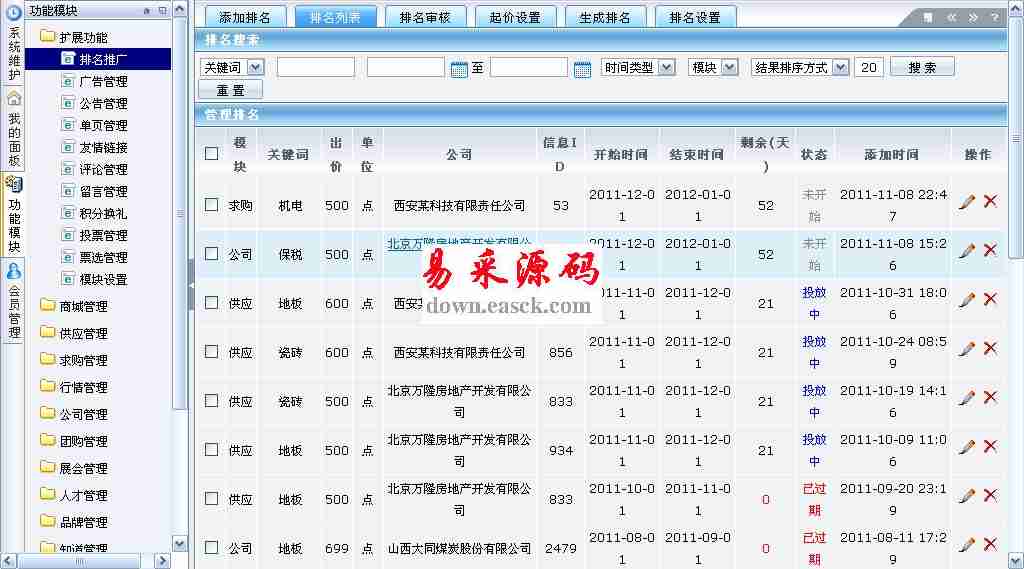Select checkbox of 山西大同煤炭股份有限公司 row
The height and width of the screenshot is (569, 1024).
pyautogui.click(x=211, y=548)
